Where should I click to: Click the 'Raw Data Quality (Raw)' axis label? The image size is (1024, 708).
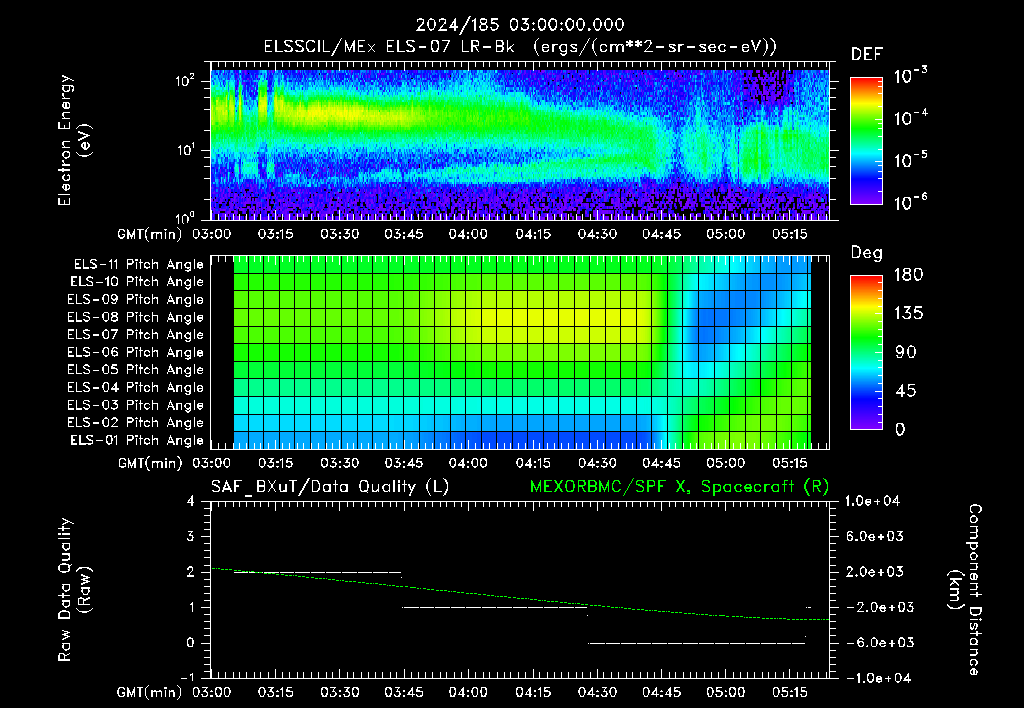pos(74,590)
